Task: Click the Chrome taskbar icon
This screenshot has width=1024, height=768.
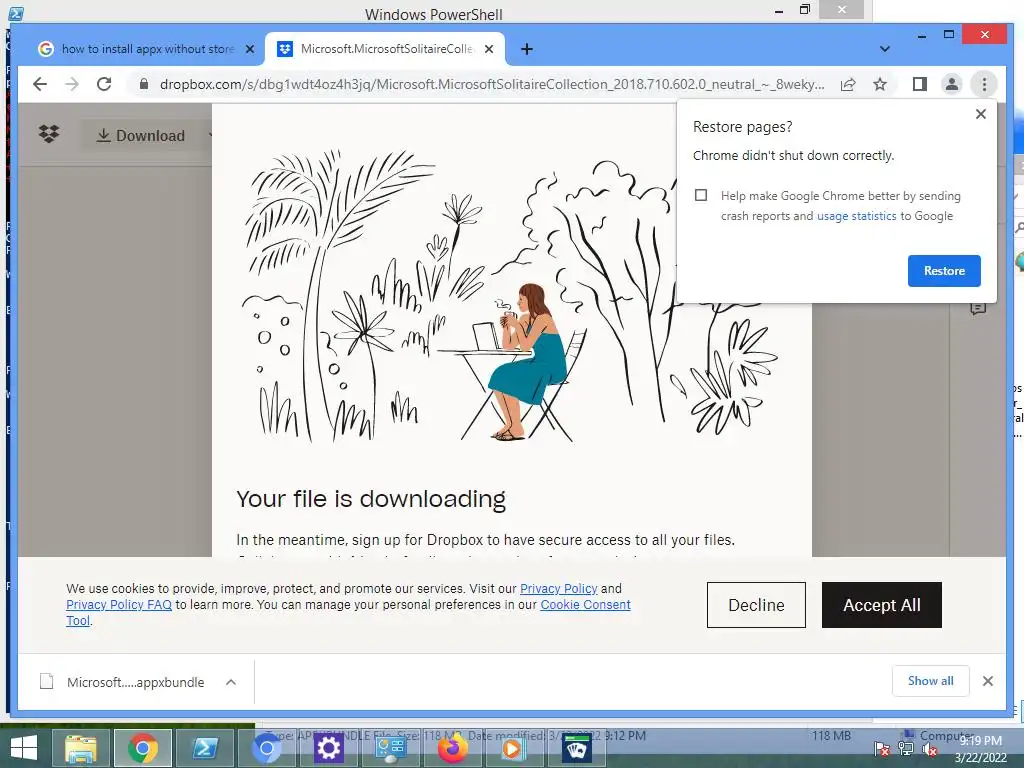Action: point(142,748)
